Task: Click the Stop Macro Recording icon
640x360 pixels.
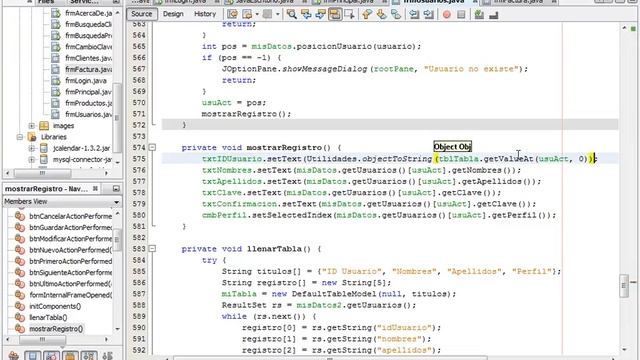Action: click(x=461, y=15)
